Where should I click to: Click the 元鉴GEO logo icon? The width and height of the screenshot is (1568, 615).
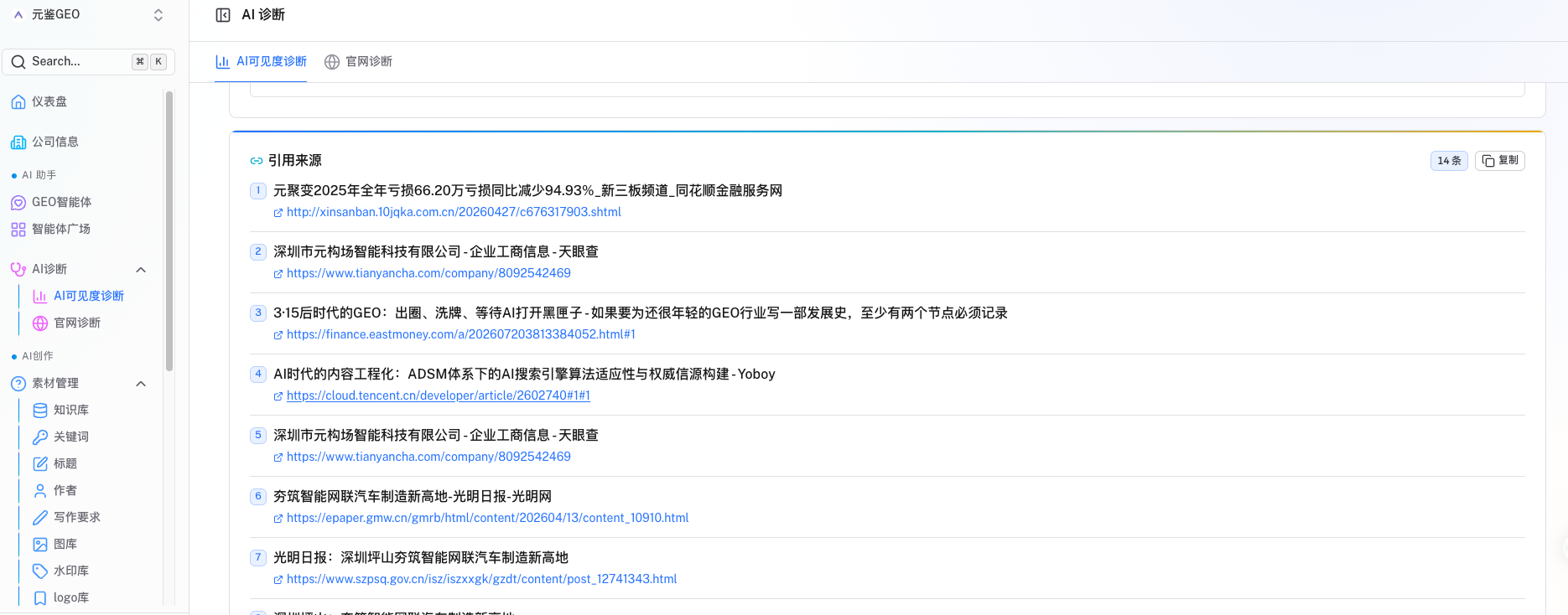pos(18,14)
